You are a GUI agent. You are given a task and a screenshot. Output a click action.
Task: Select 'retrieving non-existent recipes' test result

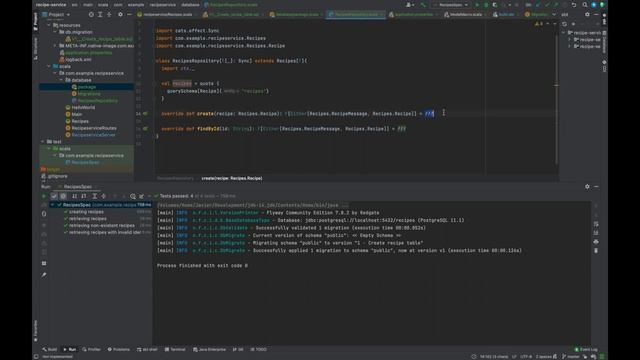tap(102, 225)
